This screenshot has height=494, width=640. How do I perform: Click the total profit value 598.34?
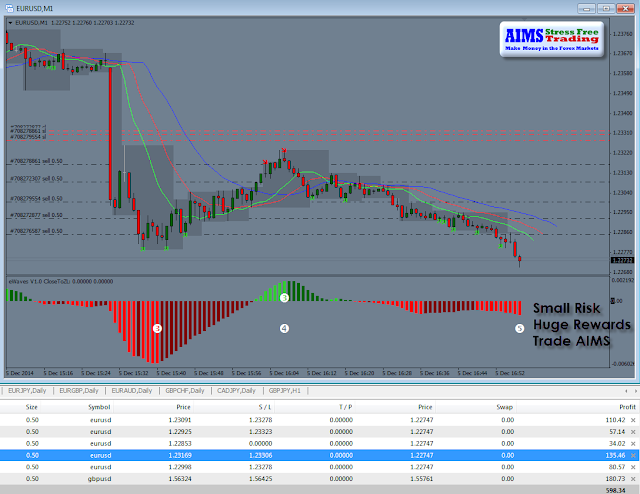tap(615, 490)
